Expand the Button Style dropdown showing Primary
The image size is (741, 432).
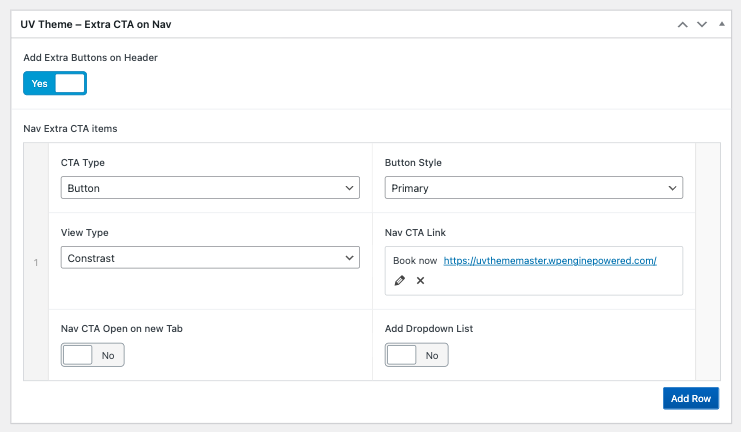click(x=533, y=188)
